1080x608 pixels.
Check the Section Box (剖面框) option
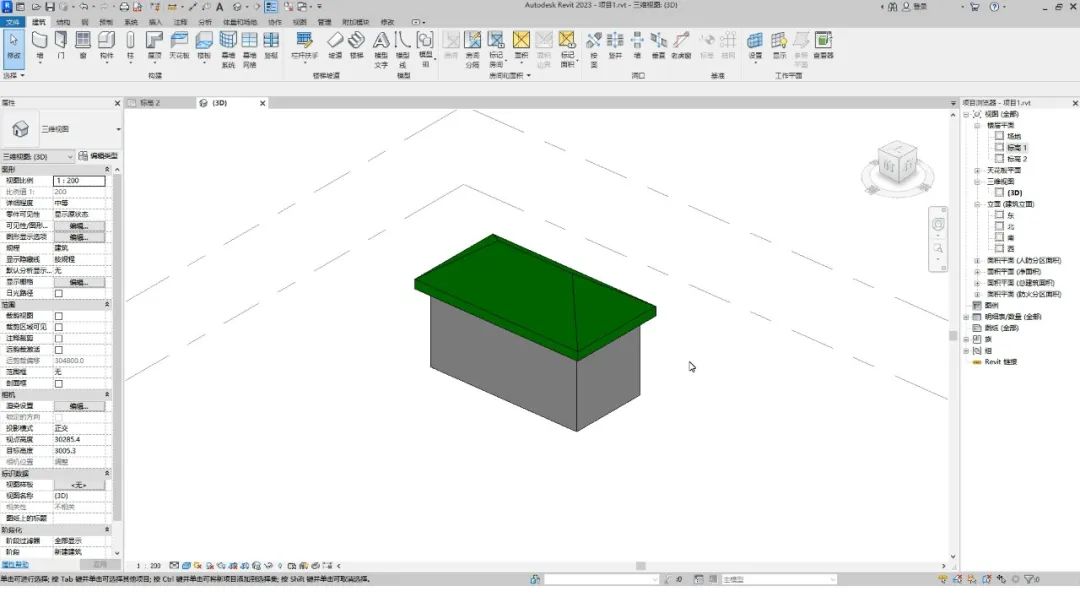(58, 383)
